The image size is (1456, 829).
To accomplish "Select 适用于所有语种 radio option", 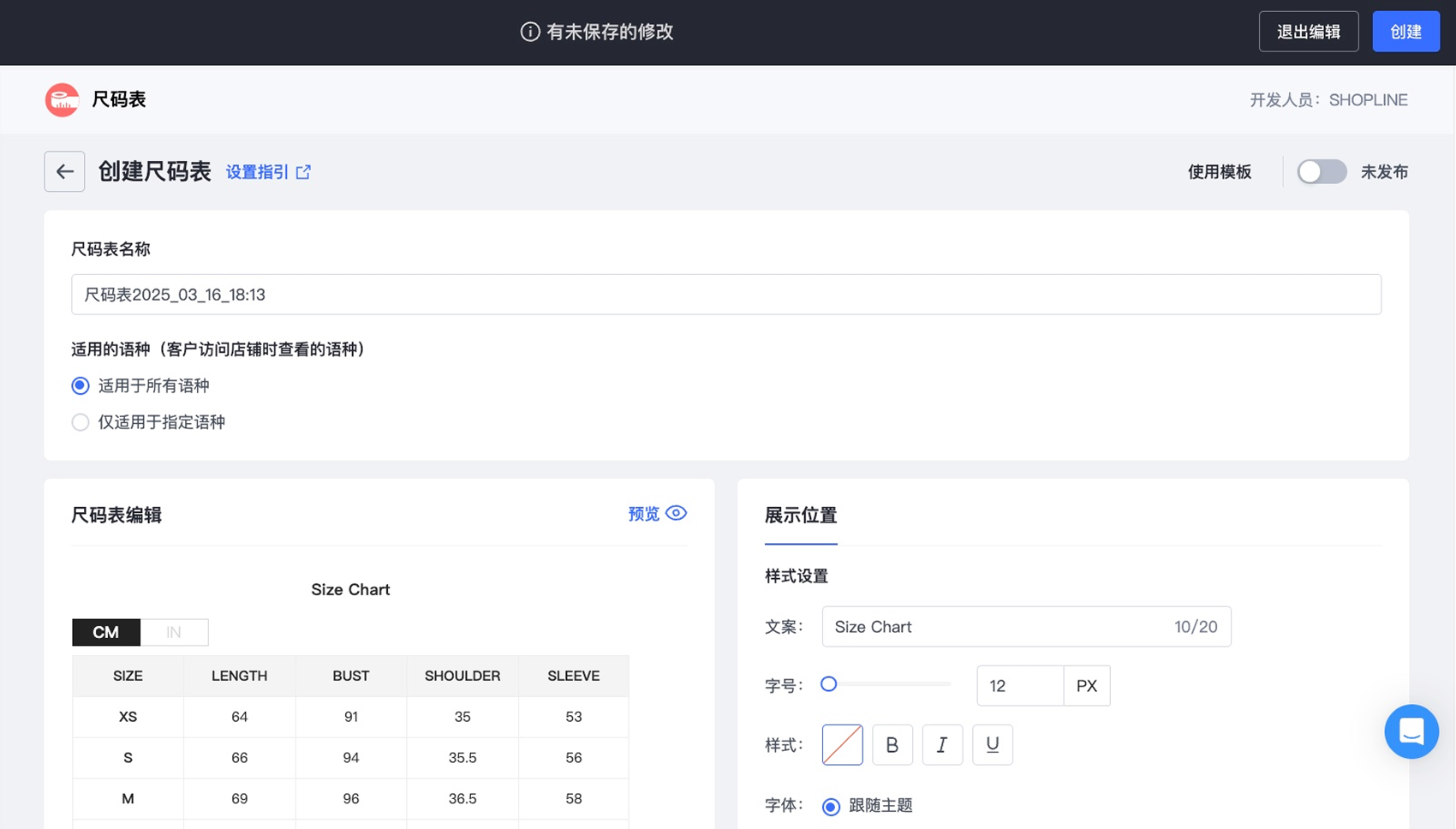I will coord(81,385).
